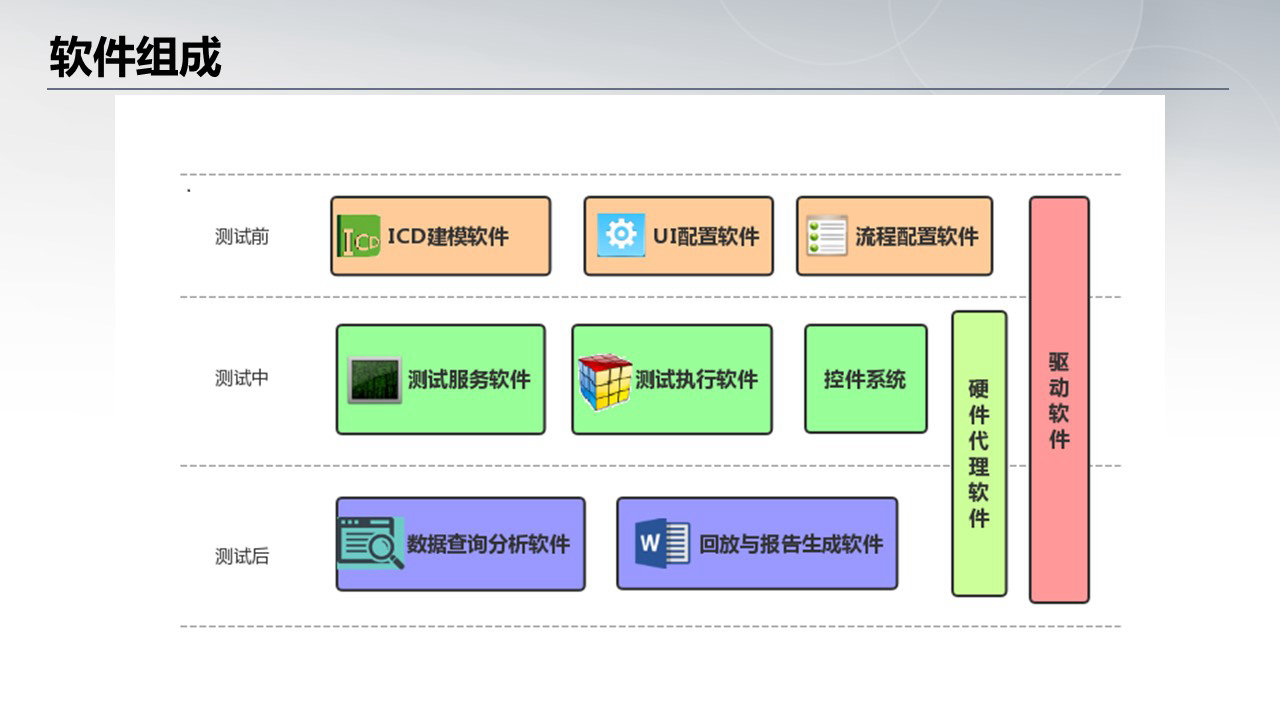Select the UI配置软件 text label
Screen dimensions: 1280x720
coord(706,237)
